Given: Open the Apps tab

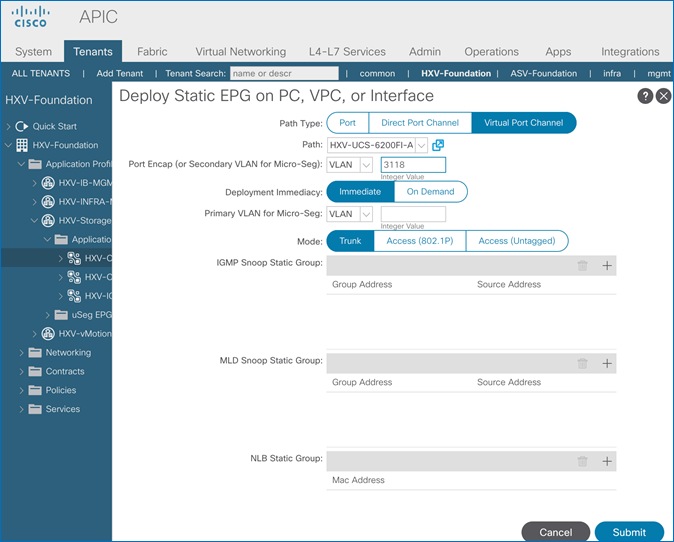Looking at the screenshot, I should coord(558,52).
